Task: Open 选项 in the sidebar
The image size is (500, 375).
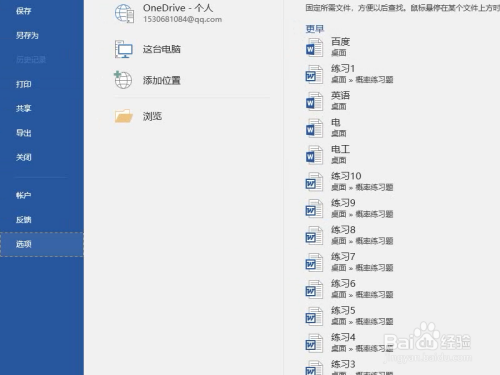Action: (42, 244)
